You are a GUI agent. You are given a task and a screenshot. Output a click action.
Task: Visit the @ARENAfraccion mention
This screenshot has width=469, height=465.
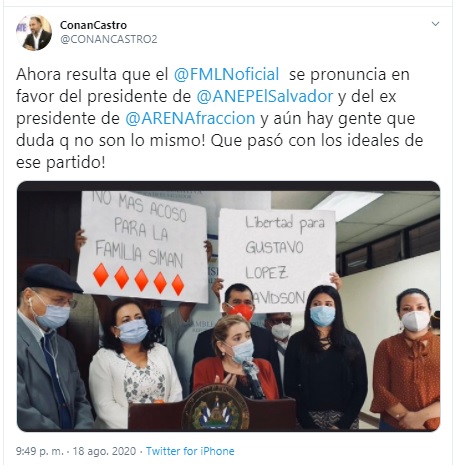[x=190, y=118]
